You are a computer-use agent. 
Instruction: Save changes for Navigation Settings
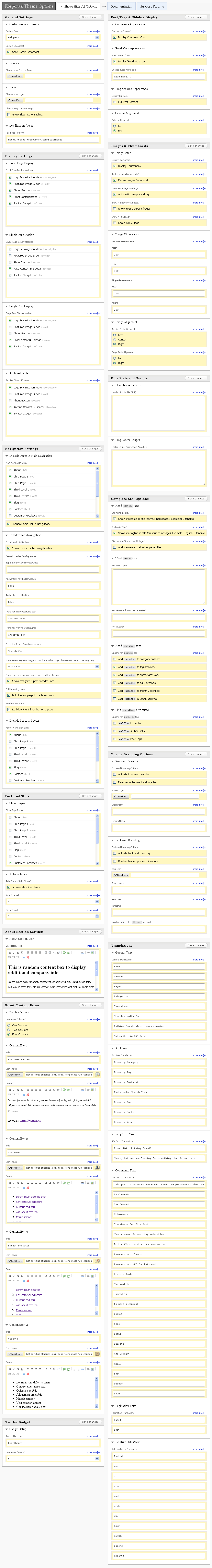pos(90,449)
